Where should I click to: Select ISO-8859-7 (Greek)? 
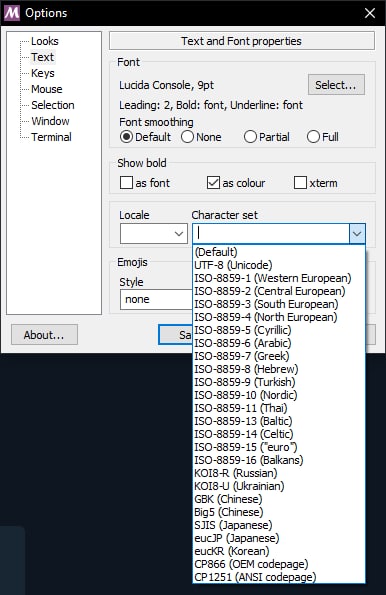pyautogui.click(x=279, y=356)
